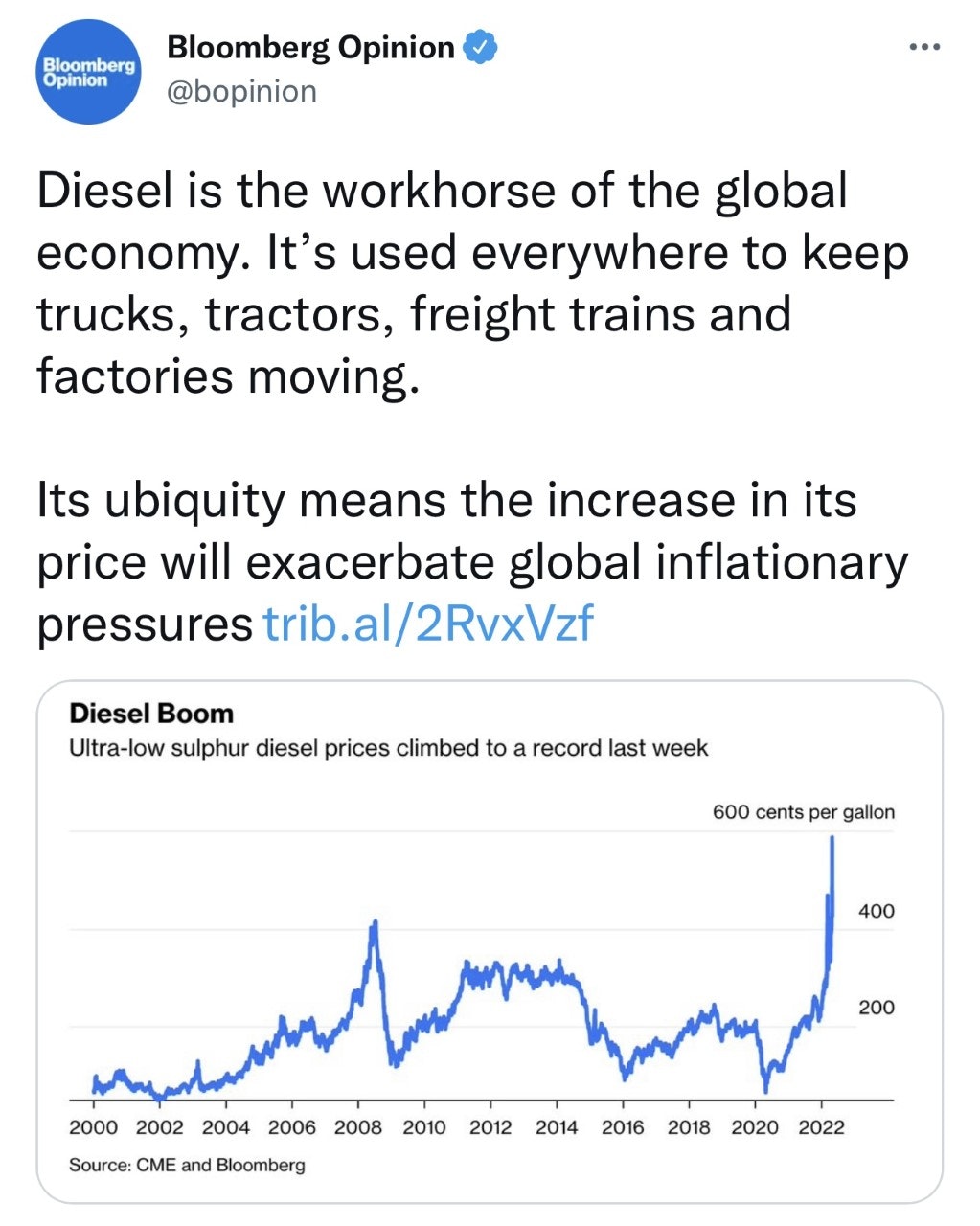Click the 200 y-axis label
Viewport: 980px width, 1226px height.
[876, 1007]
